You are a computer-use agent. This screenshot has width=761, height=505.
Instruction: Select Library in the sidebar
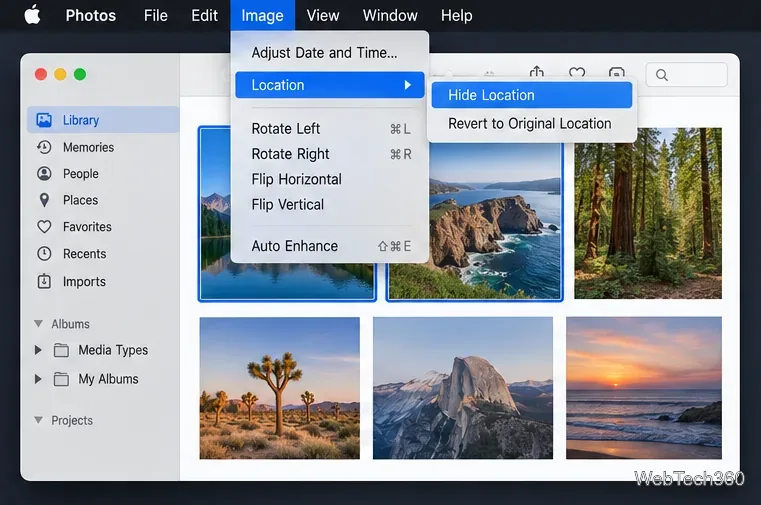(x=103, y=120)
